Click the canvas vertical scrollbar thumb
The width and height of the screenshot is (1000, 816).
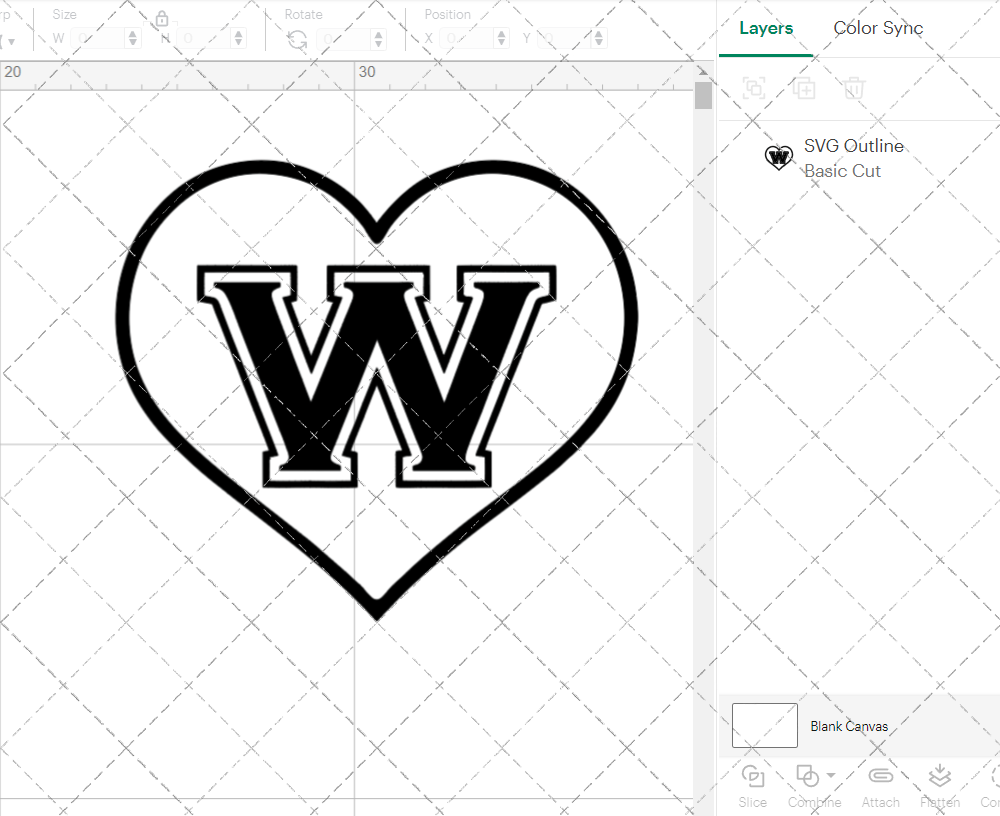pyautogui.click(x=703, y=96)
